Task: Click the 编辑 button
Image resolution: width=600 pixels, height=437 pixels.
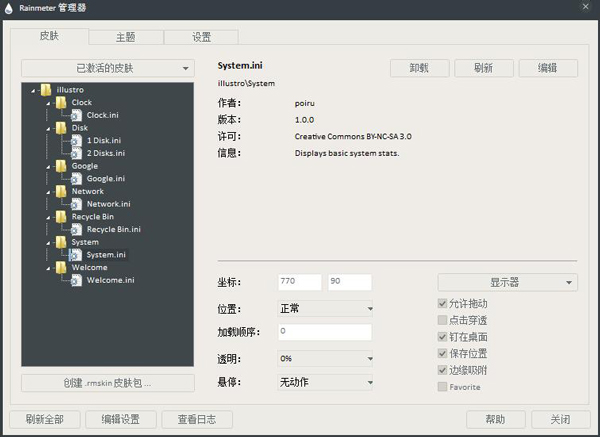Action: click(548, 68)
